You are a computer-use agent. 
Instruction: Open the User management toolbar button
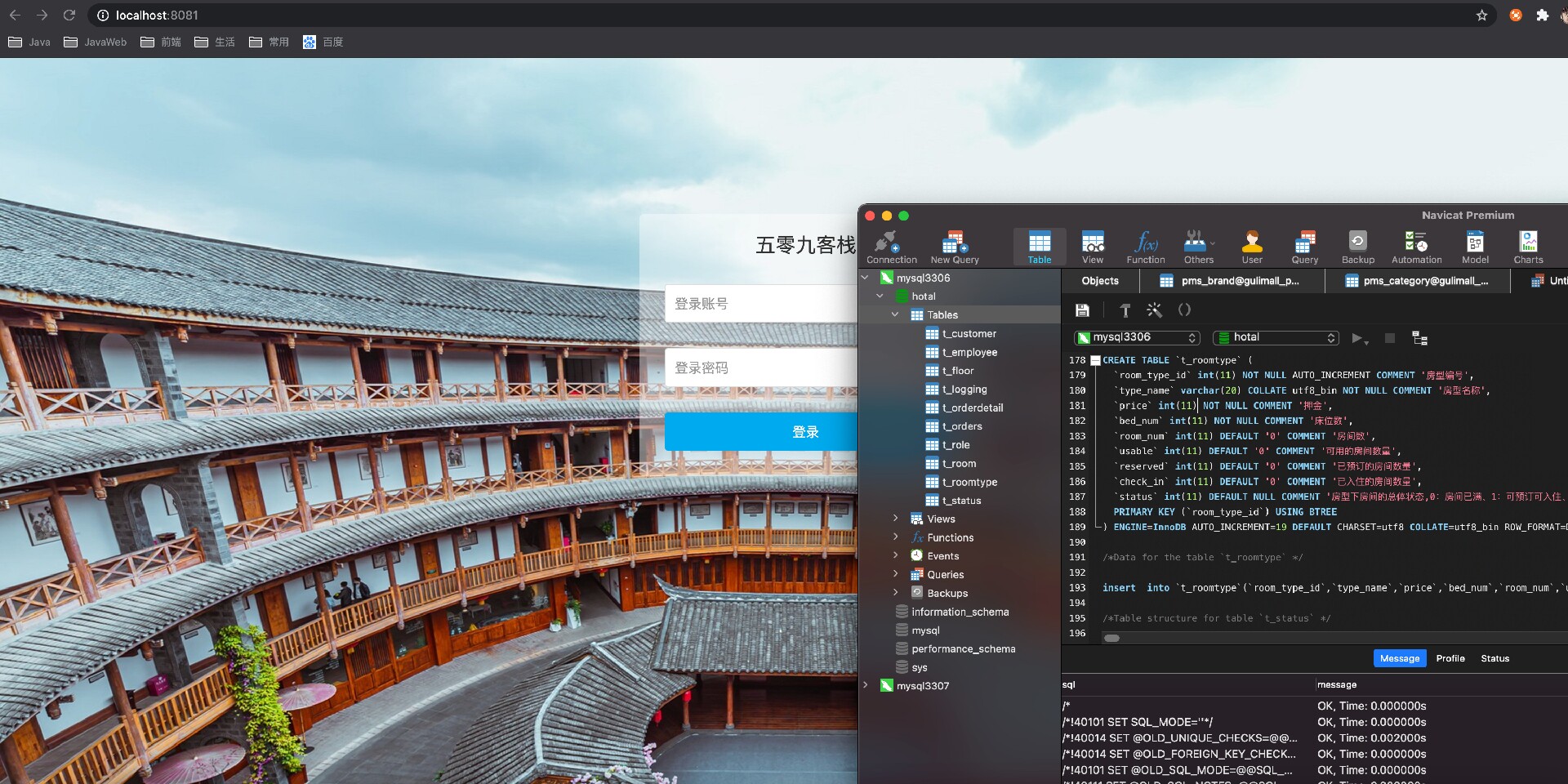[x=1252, y=247]
